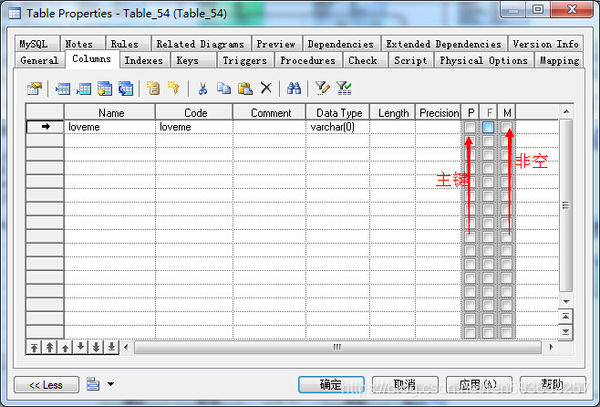Click the 帮助 (Help) button
Viewport: 600px width, 407px height.
click(553, 385)
